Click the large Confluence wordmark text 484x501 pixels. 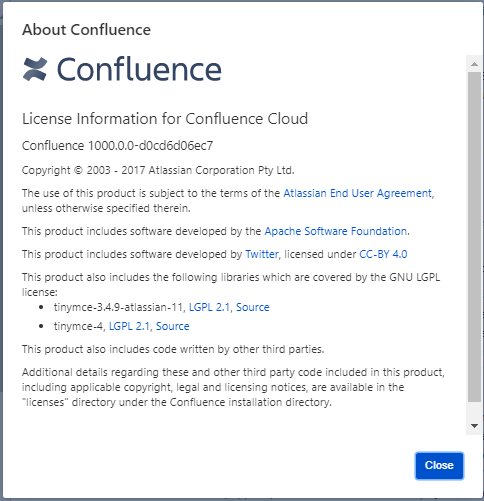point(139,69)
